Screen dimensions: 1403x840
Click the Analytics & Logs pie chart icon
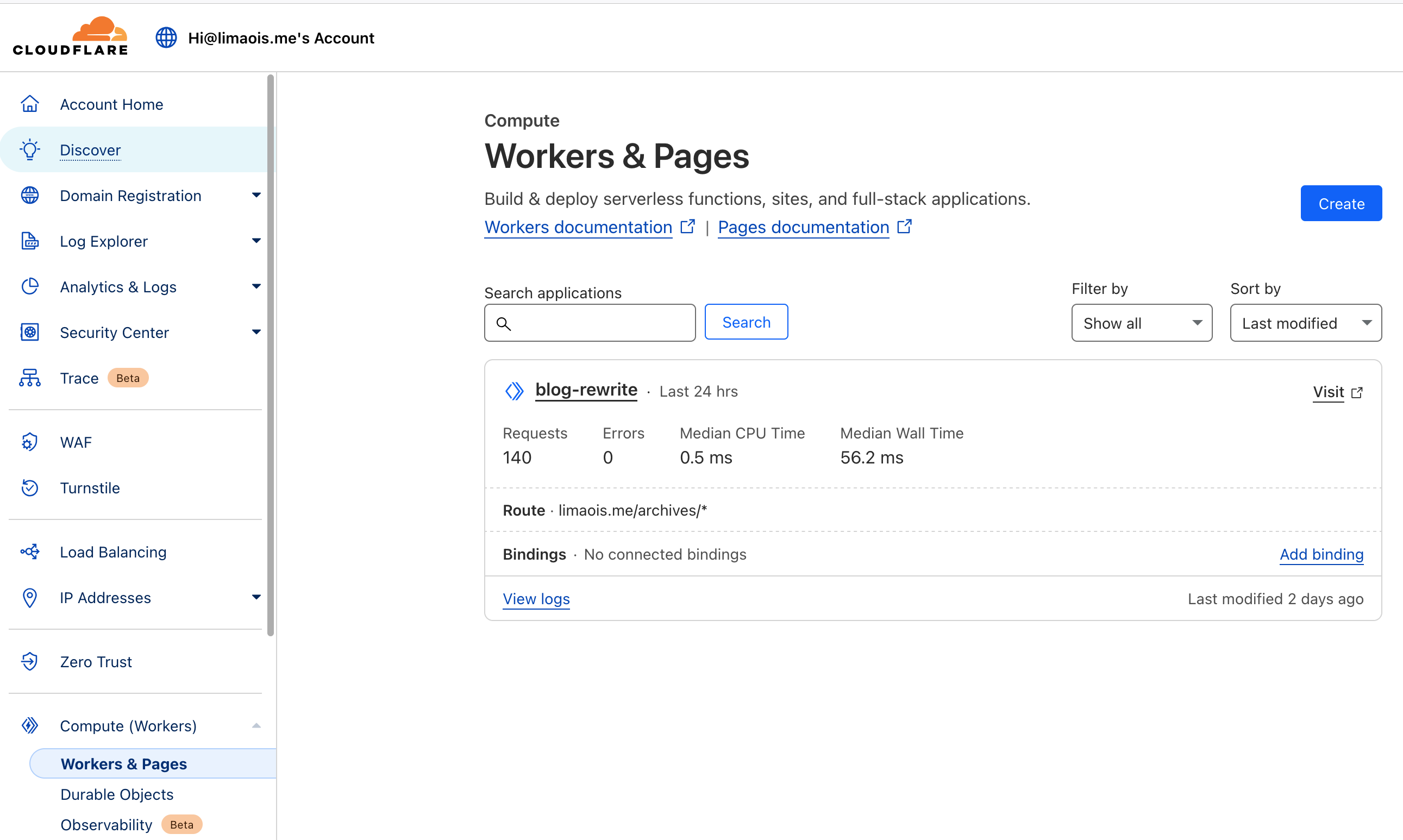tap(29, 286)
